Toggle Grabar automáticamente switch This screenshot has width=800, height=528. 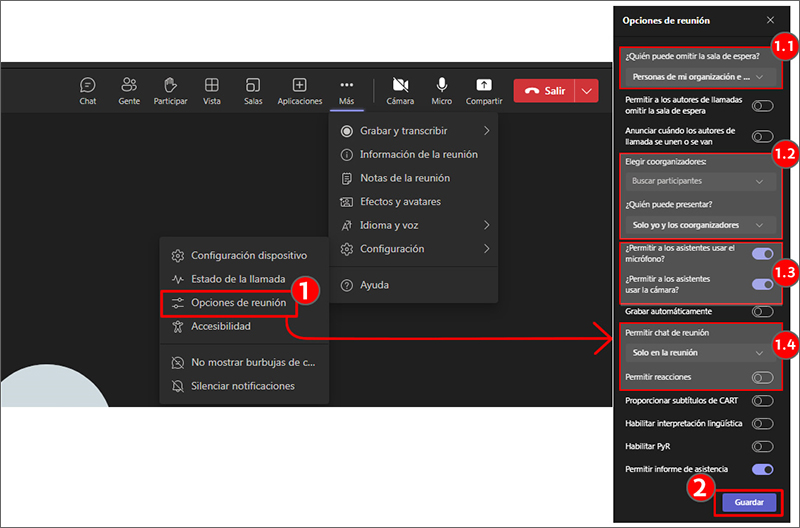click(x=762, y=312)
